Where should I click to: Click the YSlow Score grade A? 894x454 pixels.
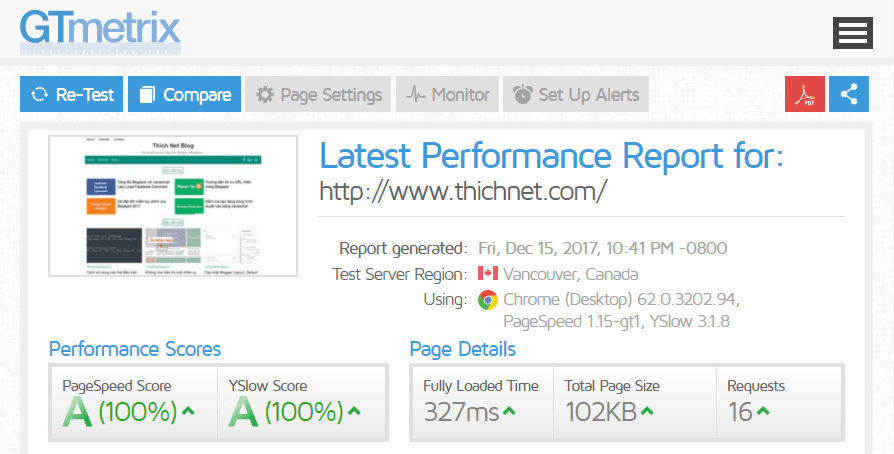[x=243, y=412]
